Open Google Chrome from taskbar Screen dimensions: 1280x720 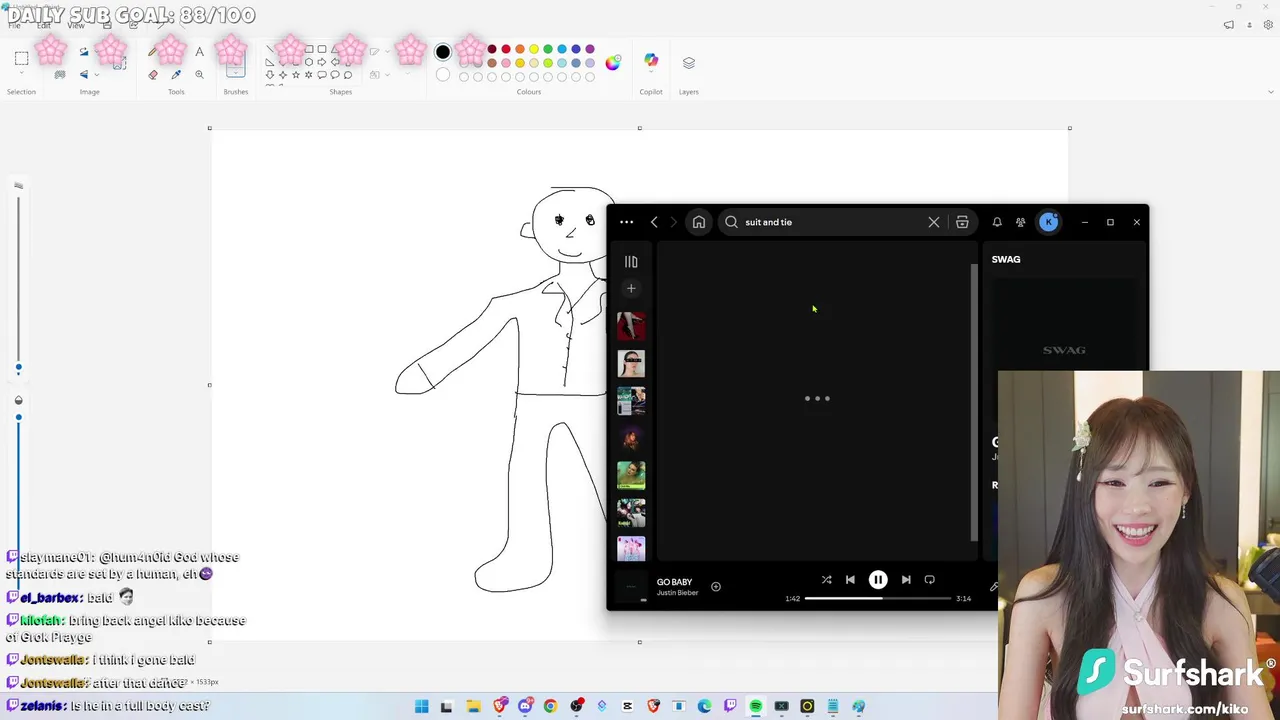coord(550,706)
